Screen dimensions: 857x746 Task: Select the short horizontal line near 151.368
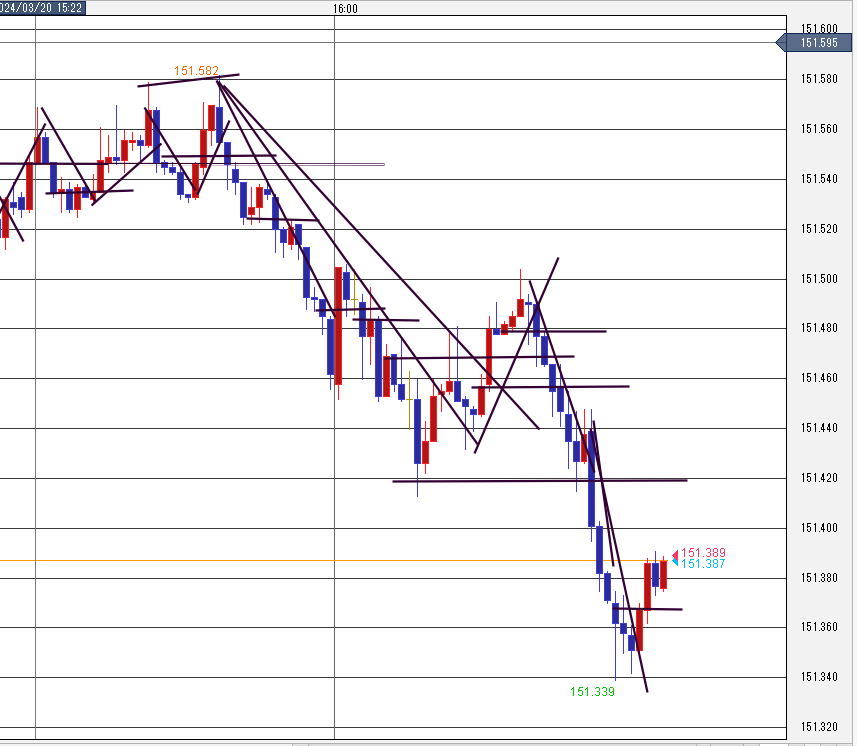(648, 608)
